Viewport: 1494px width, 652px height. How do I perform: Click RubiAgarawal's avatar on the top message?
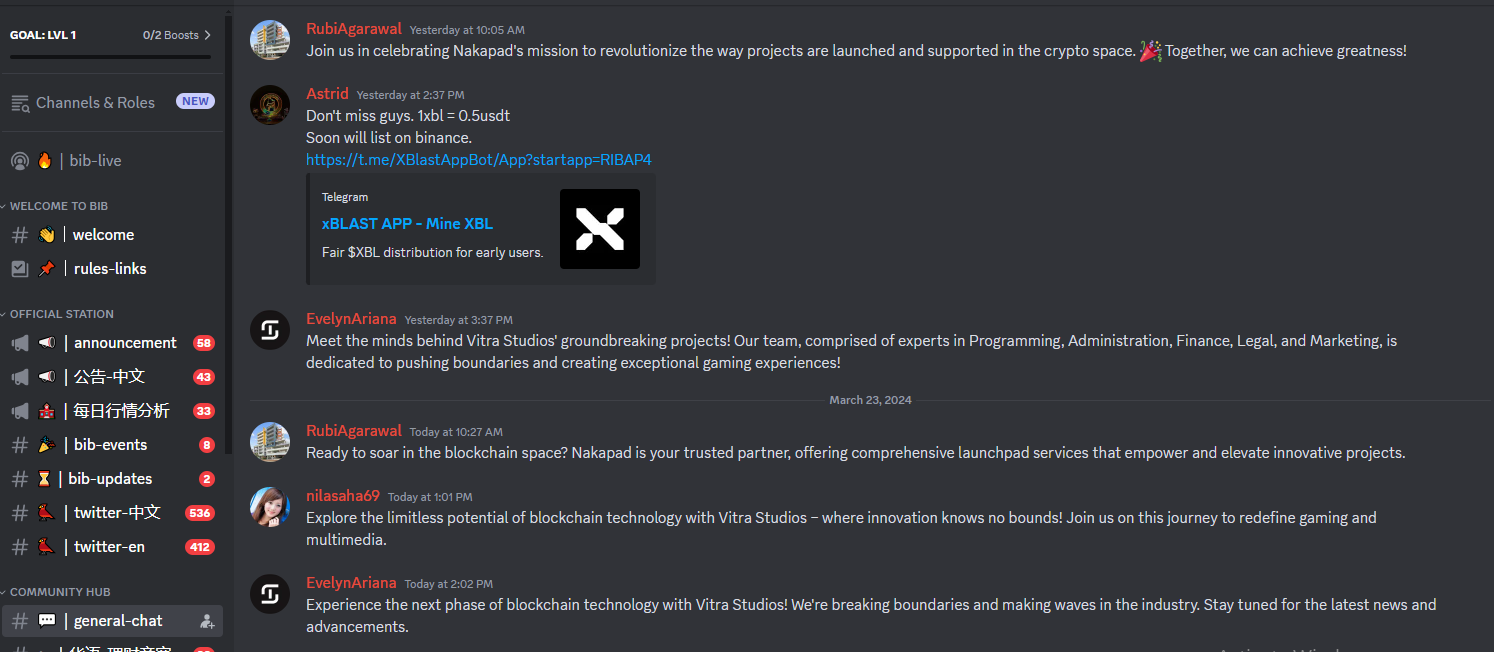(x=270, y=40)
